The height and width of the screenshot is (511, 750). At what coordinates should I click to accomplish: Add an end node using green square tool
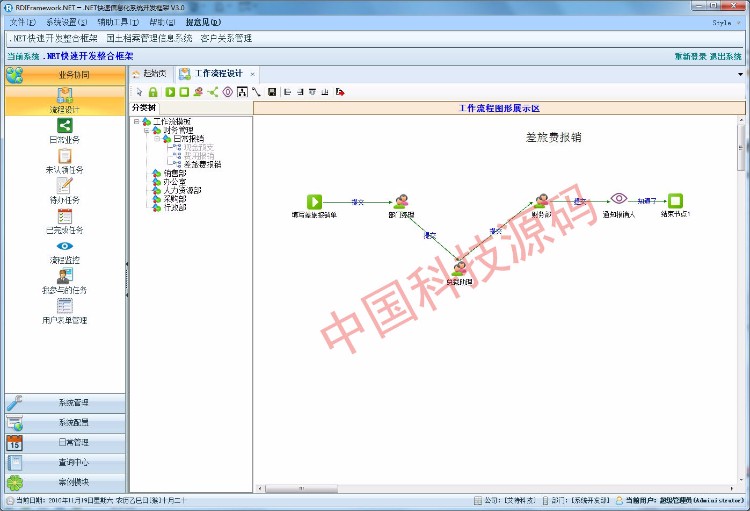click(184, 92)
